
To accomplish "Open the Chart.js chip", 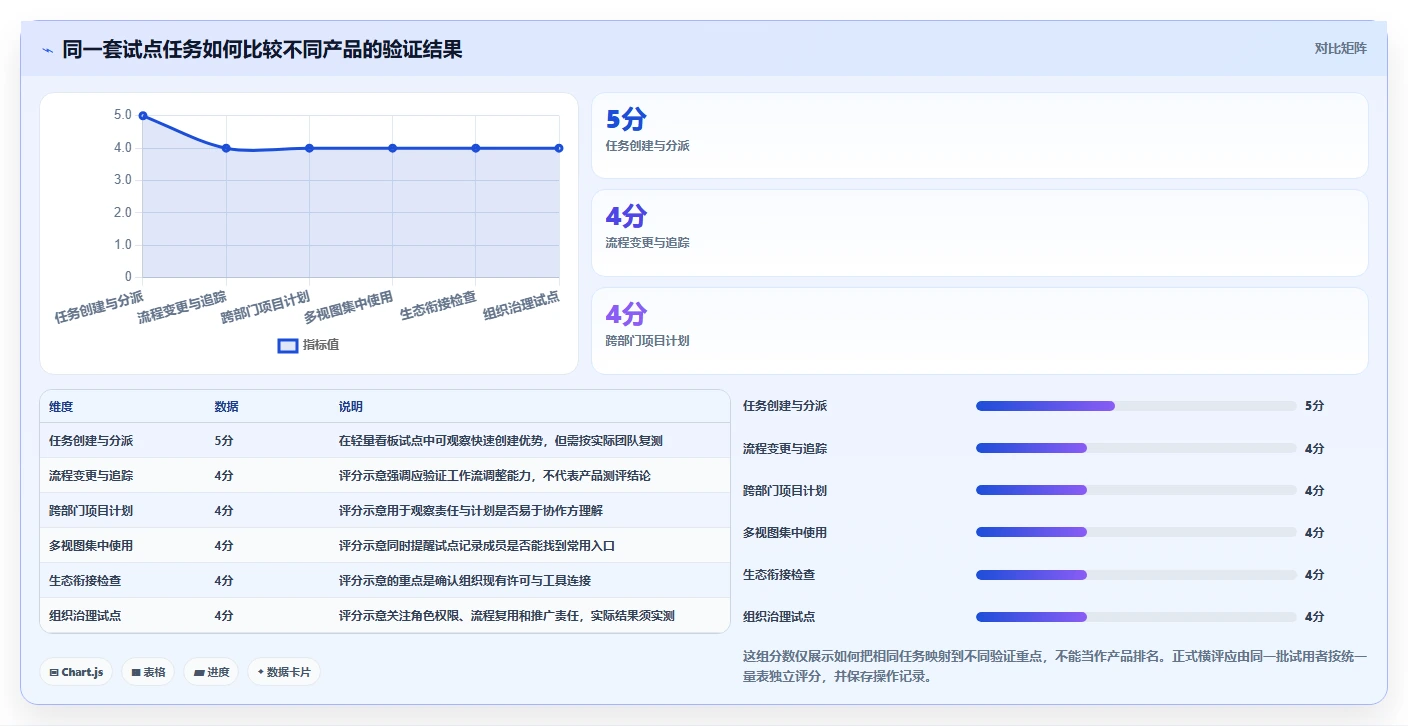I will 76,672.
